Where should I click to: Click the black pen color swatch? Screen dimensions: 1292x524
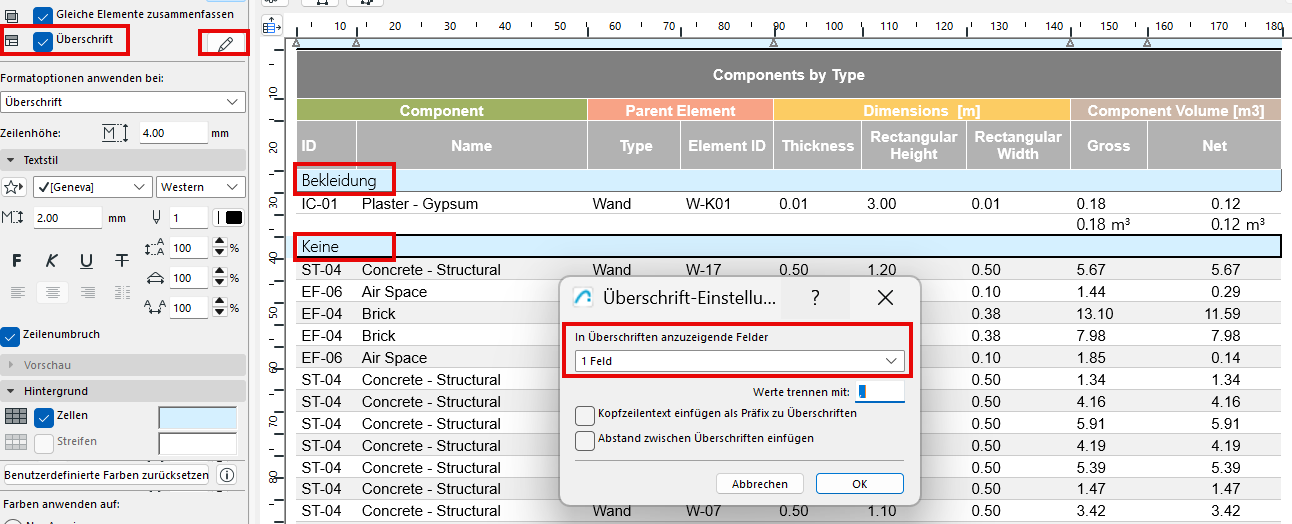(233, 217)
